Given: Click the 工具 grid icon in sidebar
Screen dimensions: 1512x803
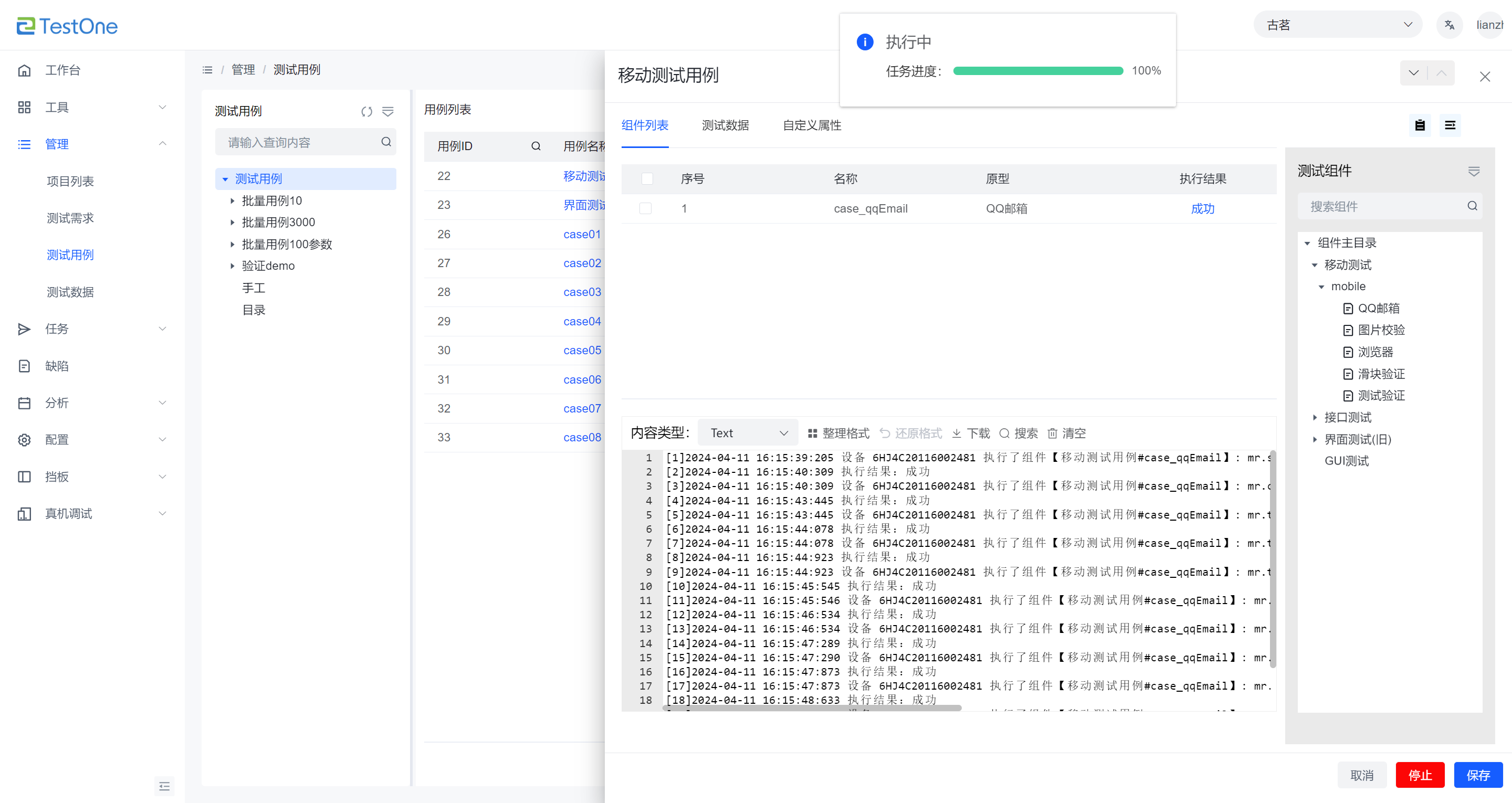Looking at the screenshot, I should [24, 108].
